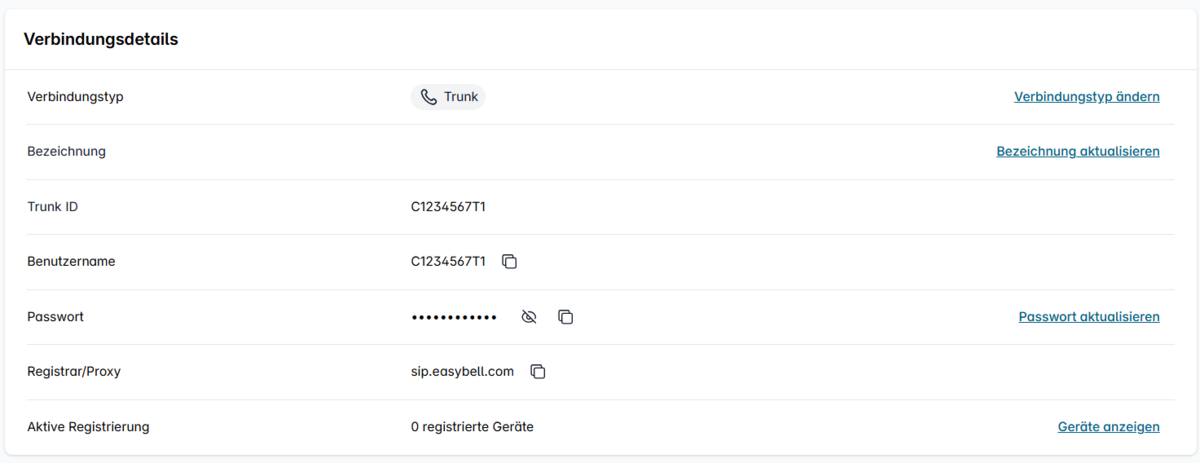This screenshot has height=463, width=1200.
Task: Open the Verbindungstyp ändern link
Action: point(1086,97)
